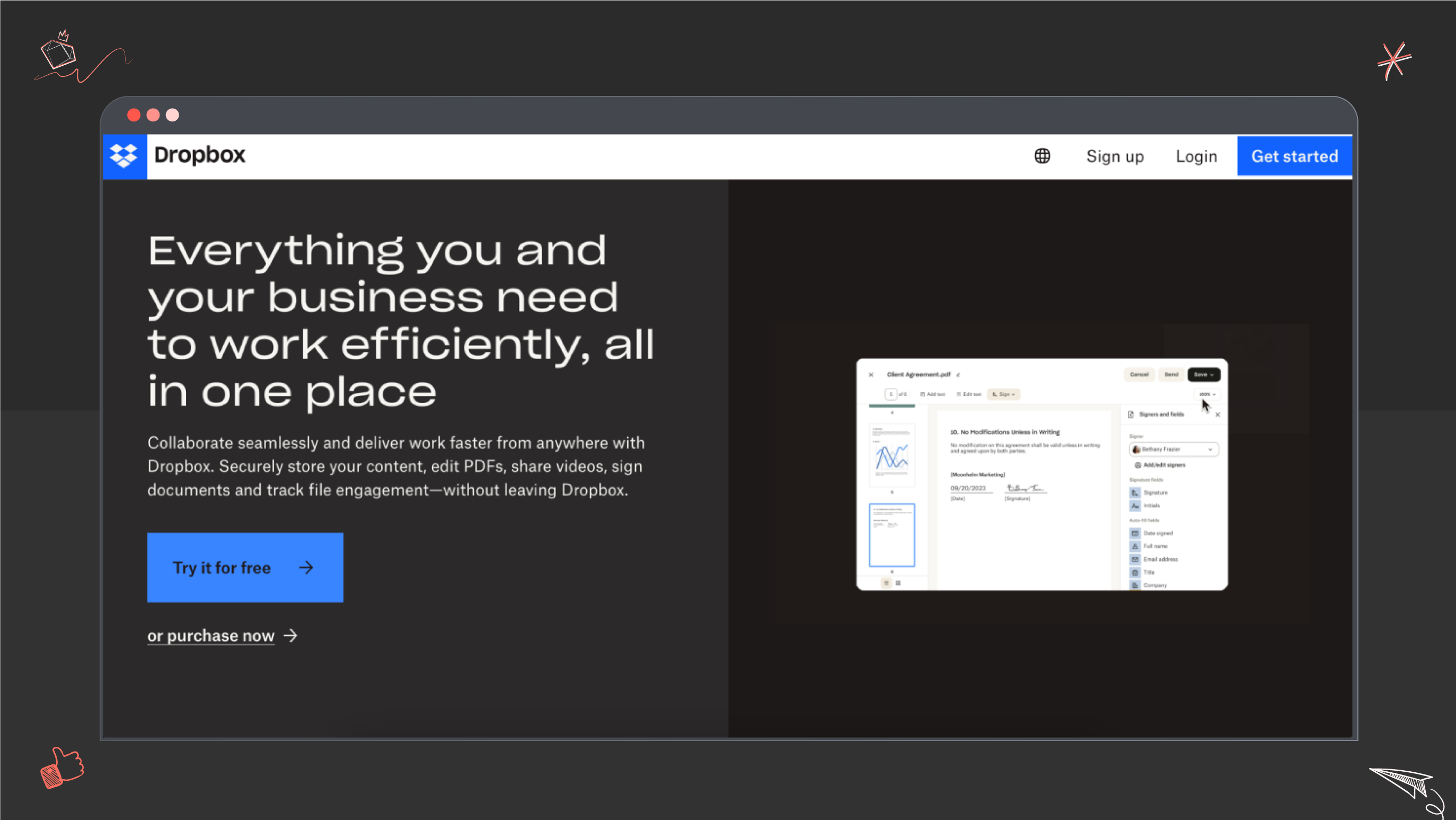The width and height of the screenshot is (1456, 820).
Task: Click the Full name auto-fill icon
Action: pyautogui.click(x=1134, y=546)
